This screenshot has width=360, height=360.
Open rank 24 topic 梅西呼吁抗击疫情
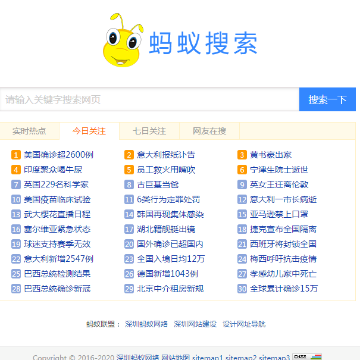(x=283, y=259)
